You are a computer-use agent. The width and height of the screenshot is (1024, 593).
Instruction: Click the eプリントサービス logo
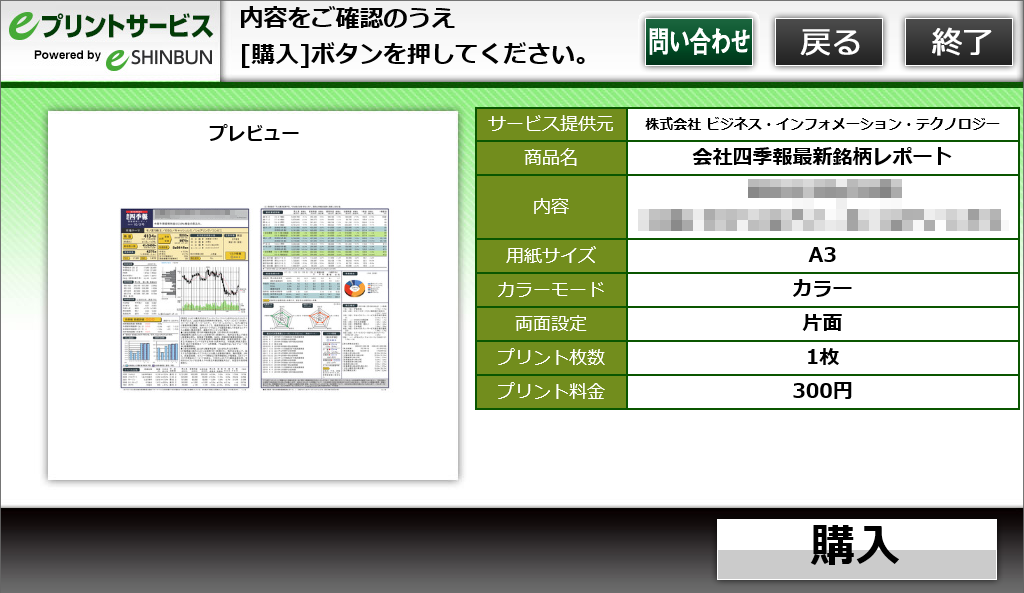(110, 25)
